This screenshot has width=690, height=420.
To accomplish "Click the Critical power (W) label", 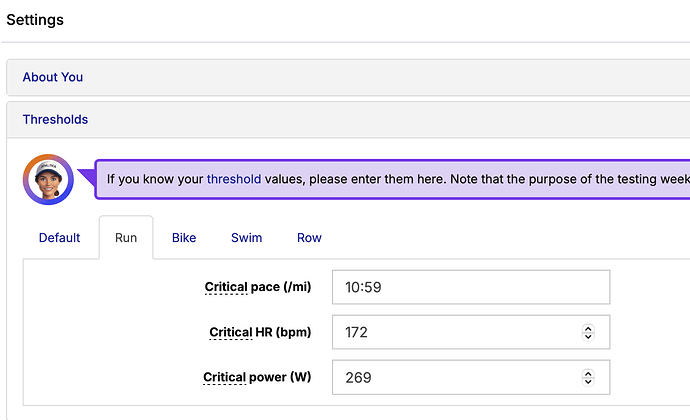I will [257, 377].
